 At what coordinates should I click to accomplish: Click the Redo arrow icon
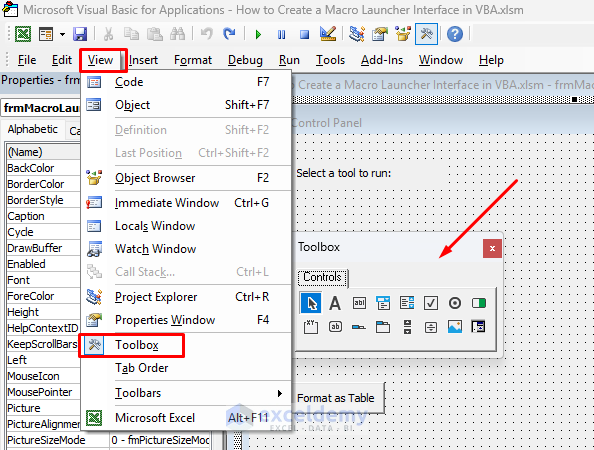click(229, 34)
